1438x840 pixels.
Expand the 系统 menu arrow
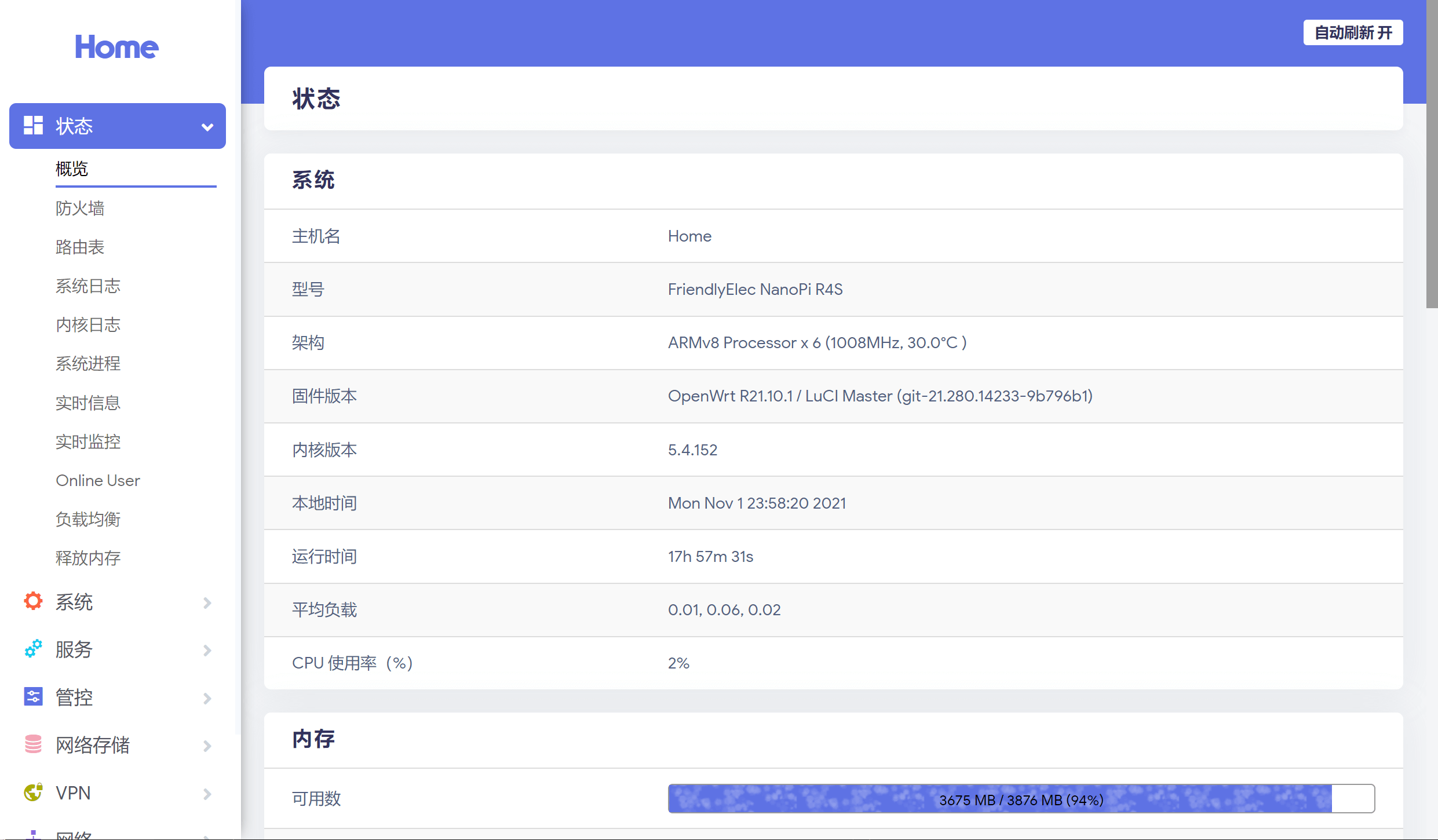point(207,602)
